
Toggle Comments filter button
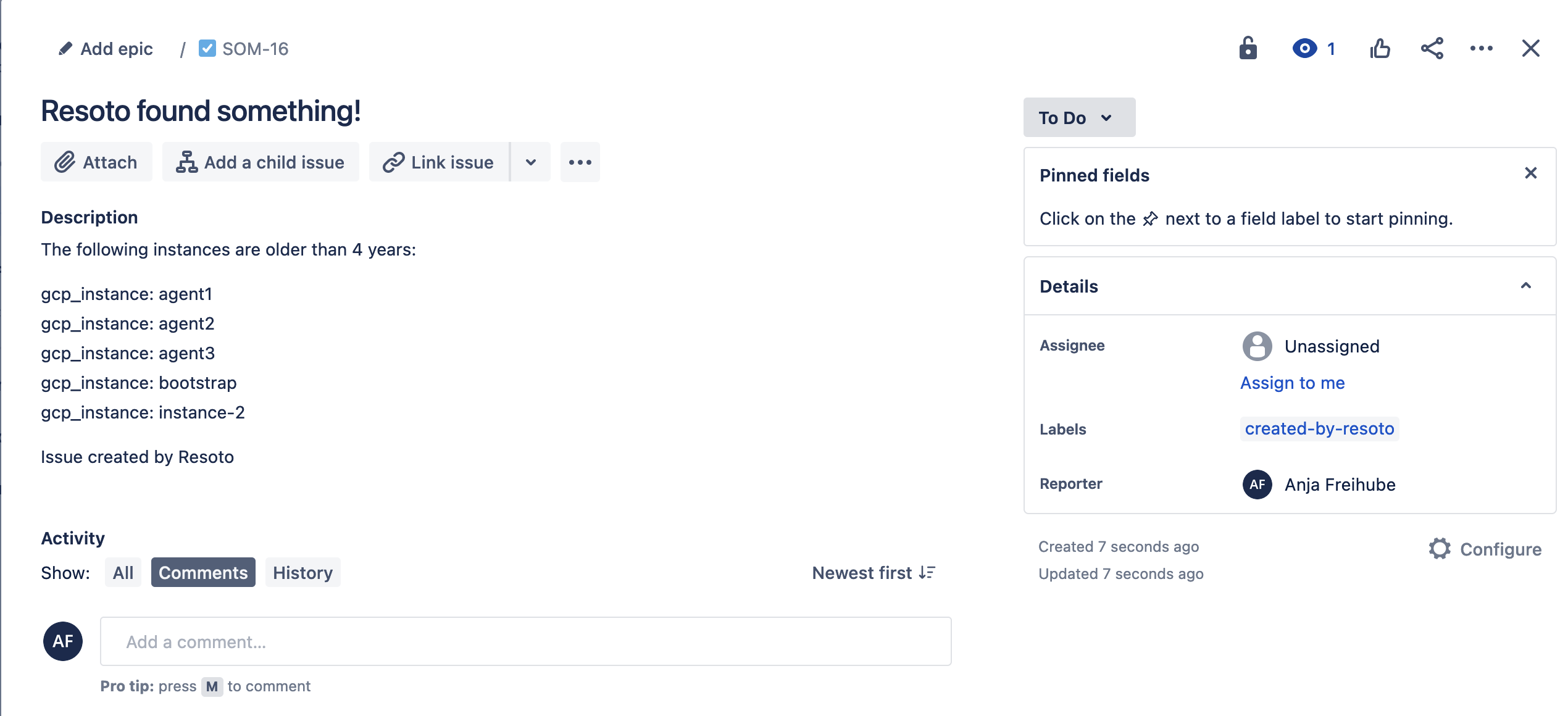tap(202, 573)
